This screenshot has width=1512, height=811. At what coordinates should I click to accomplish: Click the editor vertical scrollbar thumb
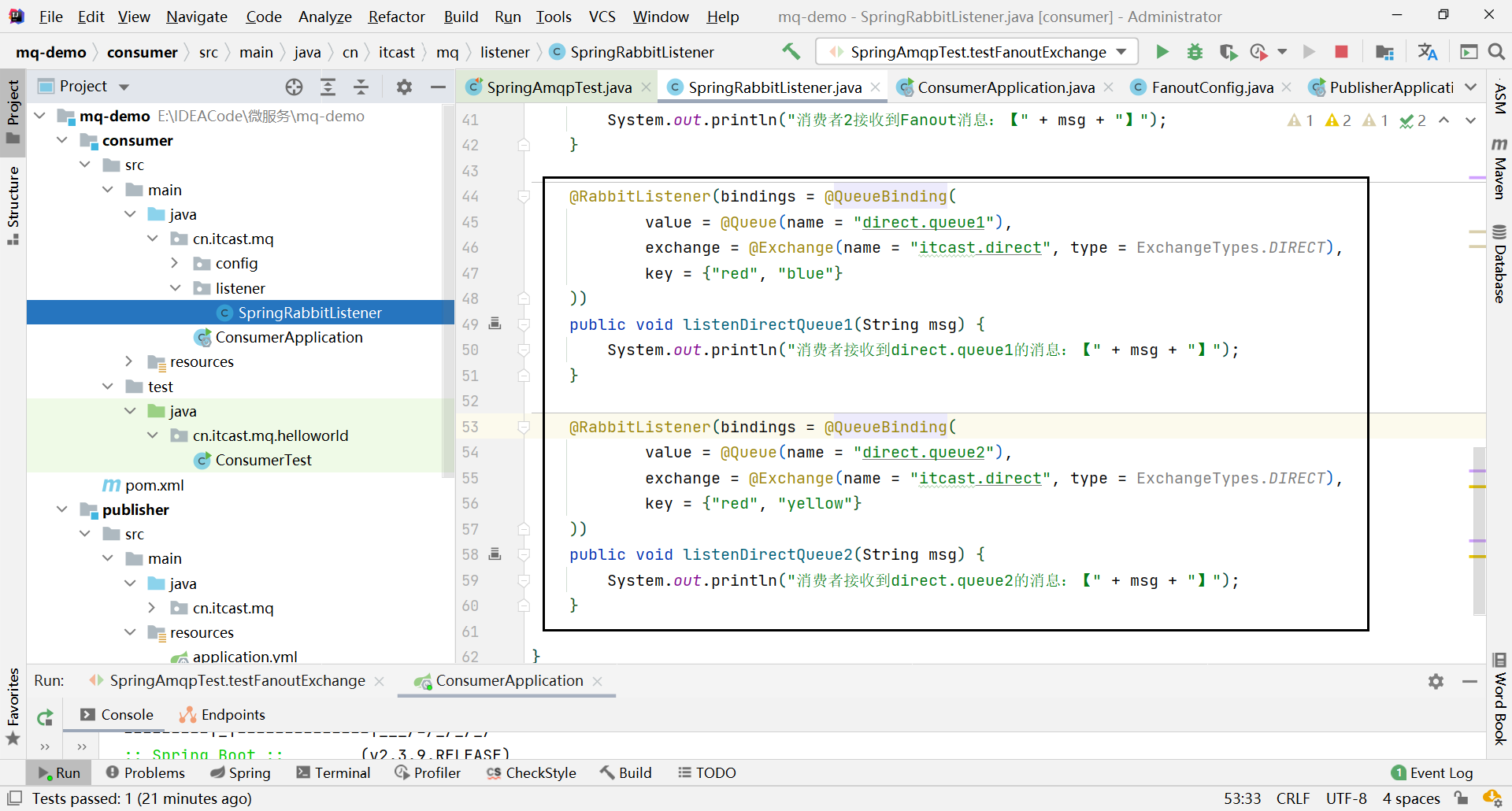click(x=1479, y=531)
